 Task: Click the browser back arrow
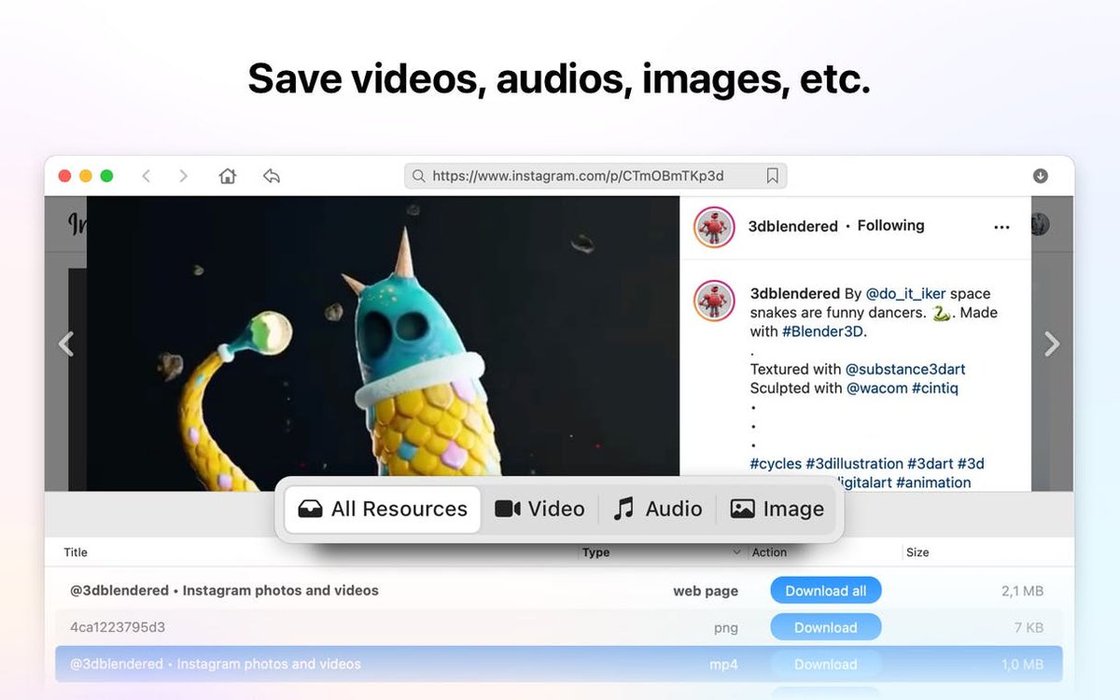(x=146, y=176)
